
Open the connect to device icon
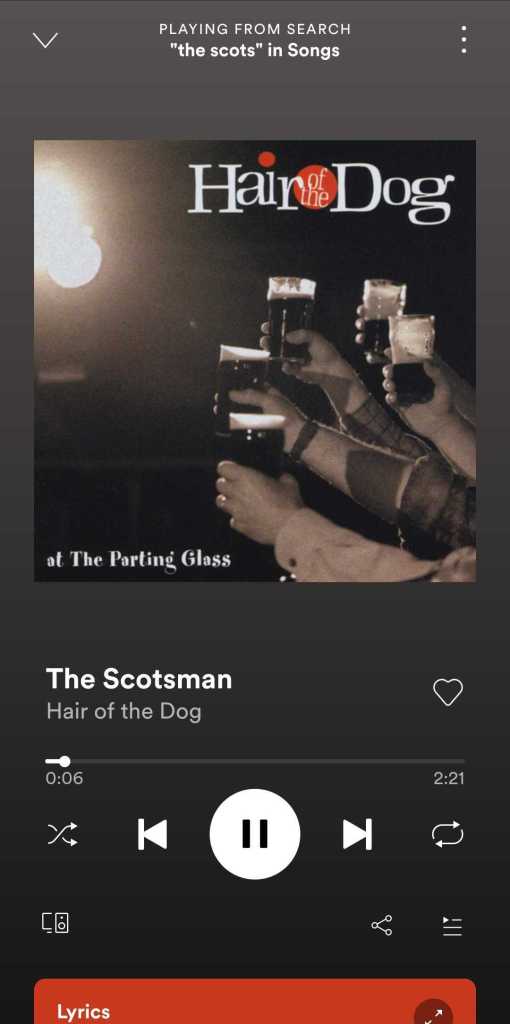coord(56,923)
